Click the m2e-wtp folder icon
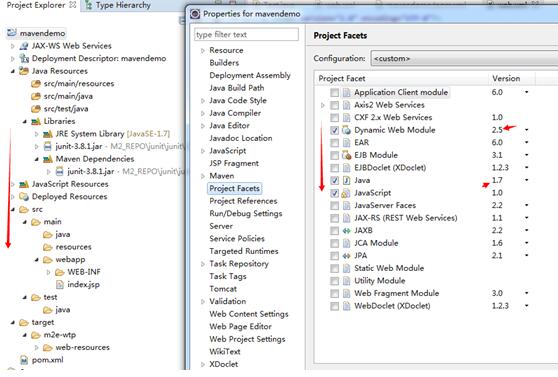The height and width of the screenshot is (377, 558). (36, 335)
